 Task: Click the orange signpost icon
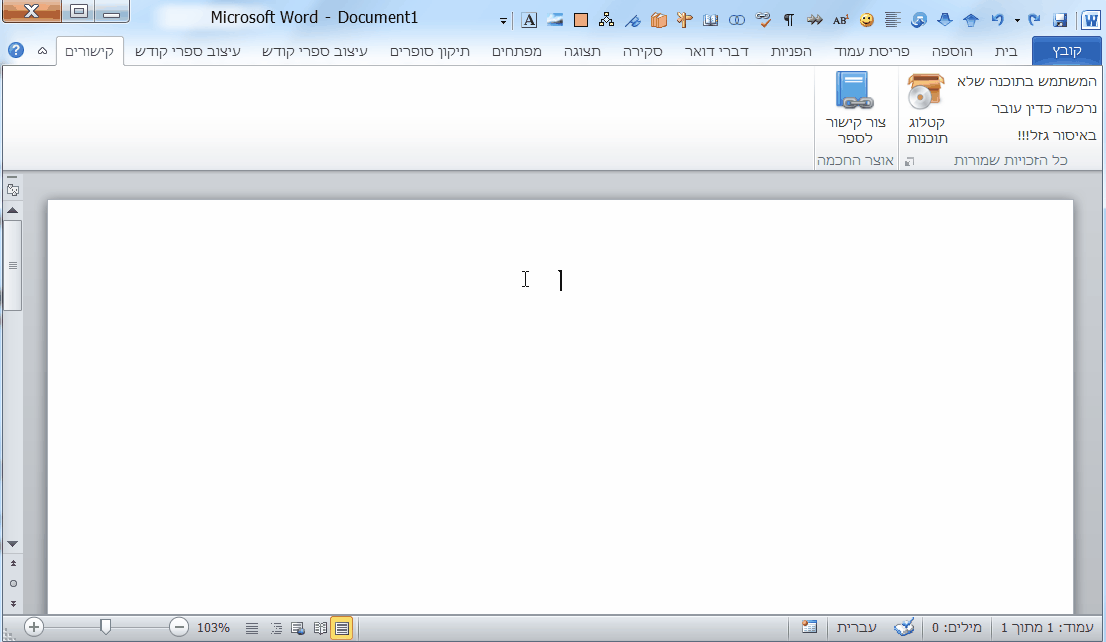pos(684,20)
